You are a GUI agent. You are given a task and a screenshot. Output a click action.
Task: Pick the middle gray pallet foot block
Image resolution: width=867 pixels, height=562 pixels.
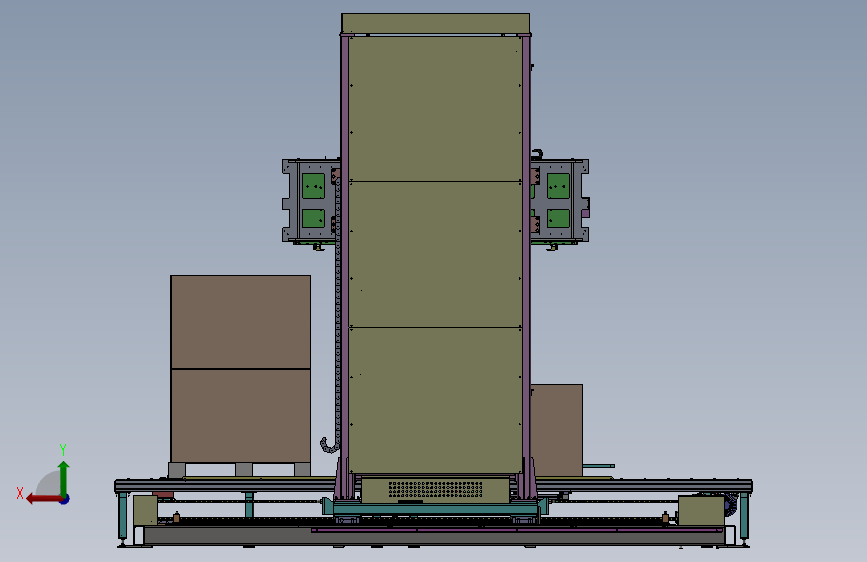244,470
